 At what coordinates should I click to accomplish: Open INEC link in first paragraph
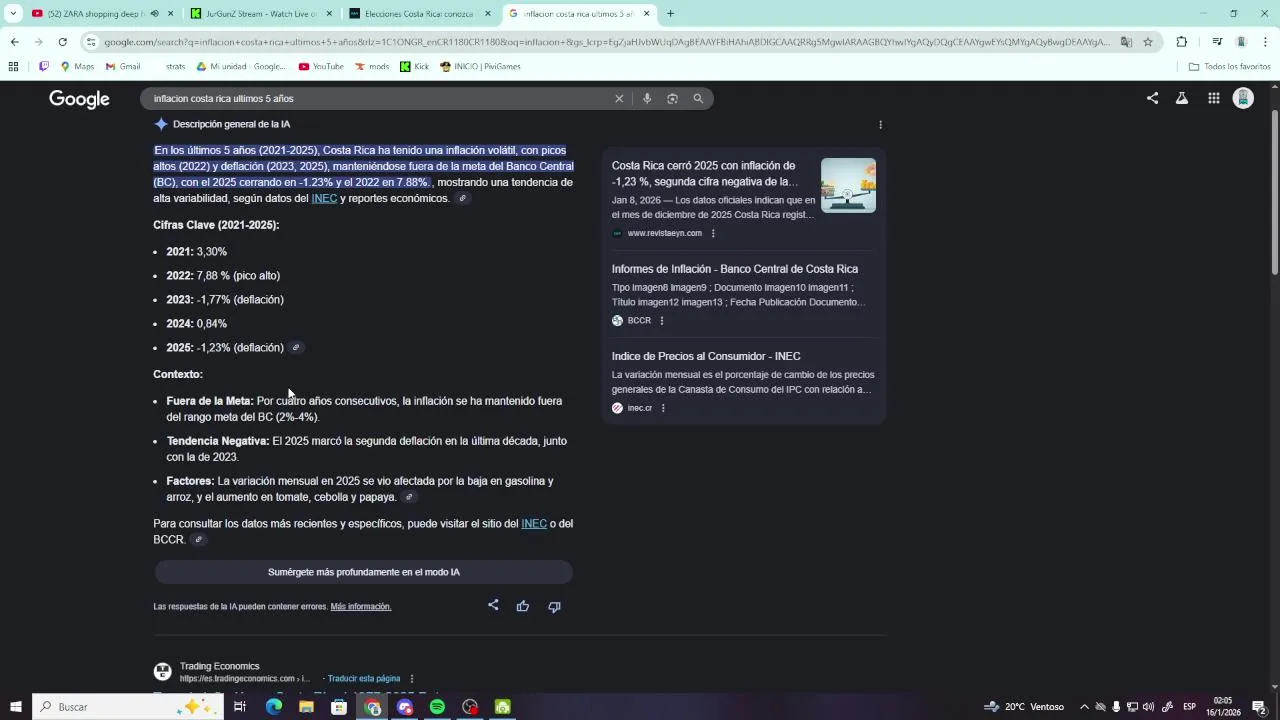(x=324, y=199)
